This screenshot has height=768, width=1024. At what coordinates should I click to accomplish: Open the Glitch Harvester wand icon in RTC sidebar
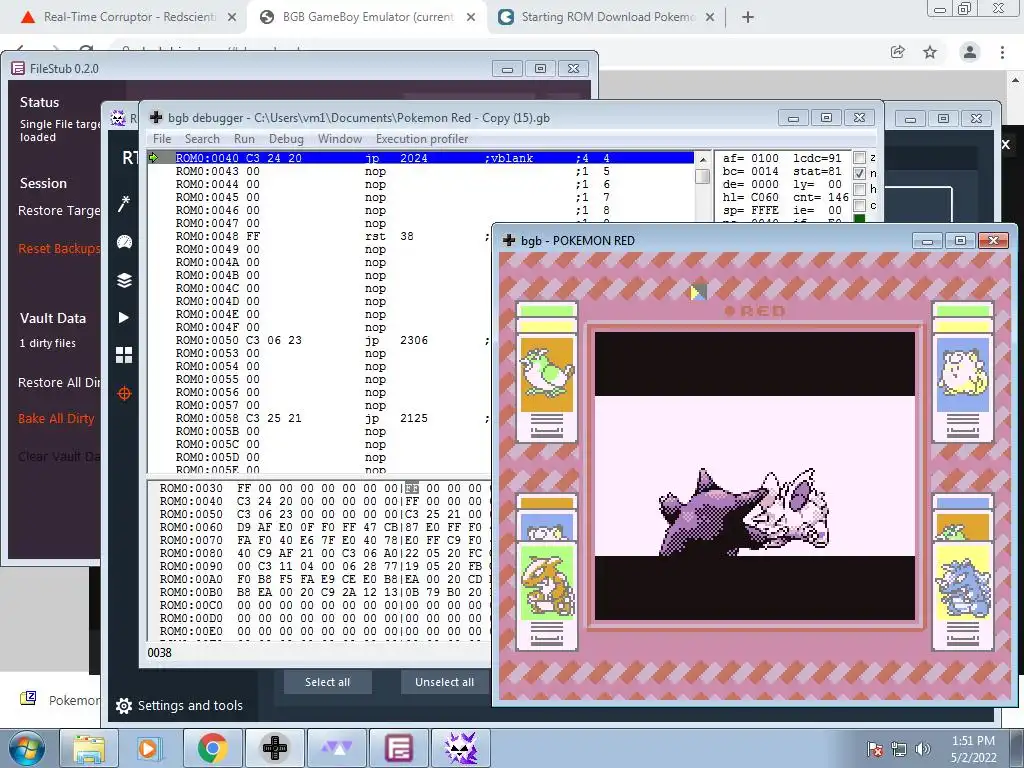point(124,204)
